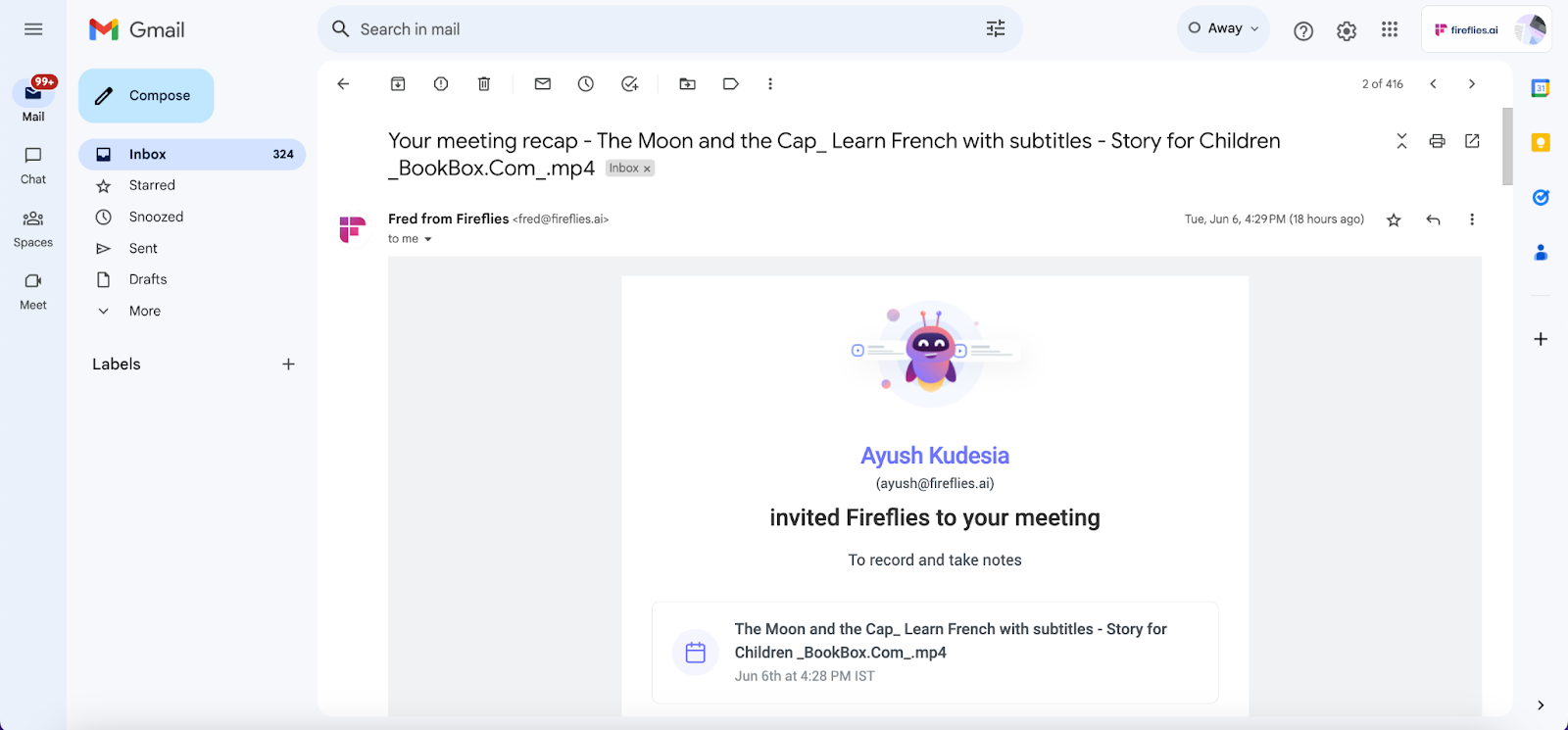Click the '2 of 416' counter text
The height and width of the screenshot is (730, 1568).
click(1383, 84)
